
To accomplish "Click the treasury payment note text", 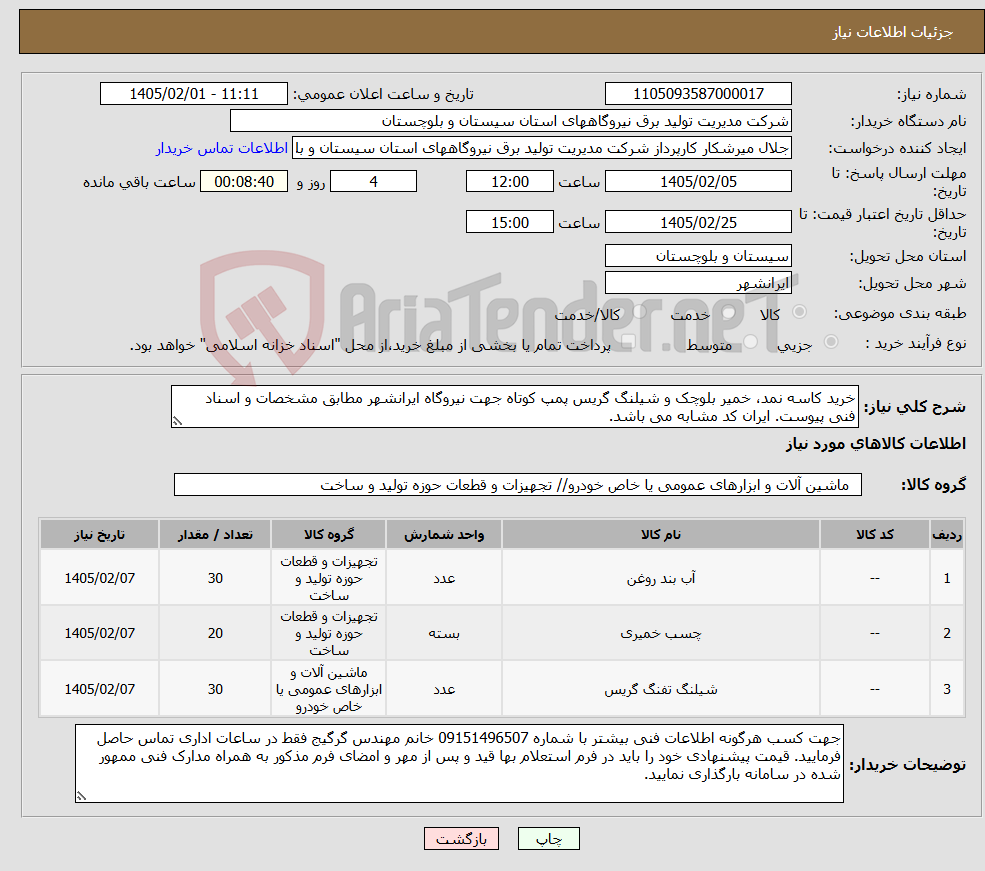I will click(370, 345).
